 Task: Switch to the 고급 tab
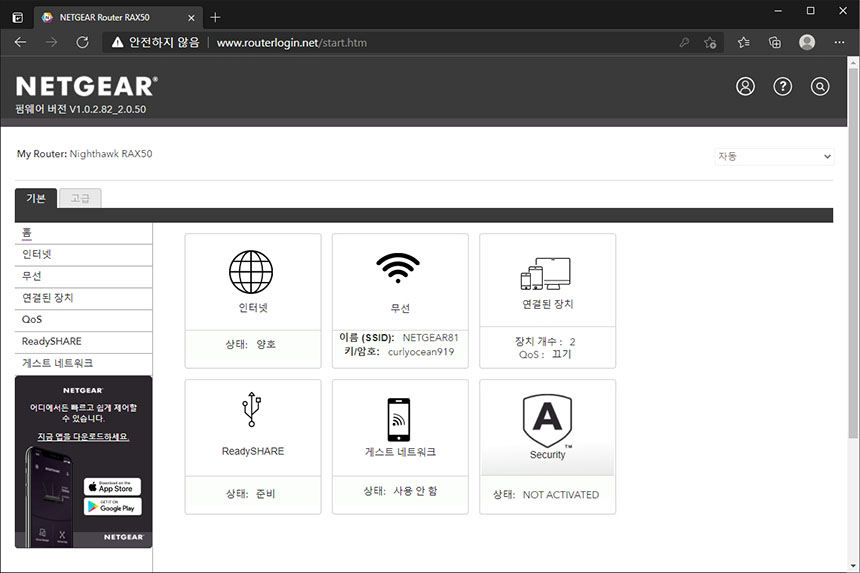click(x=80, y=198)
